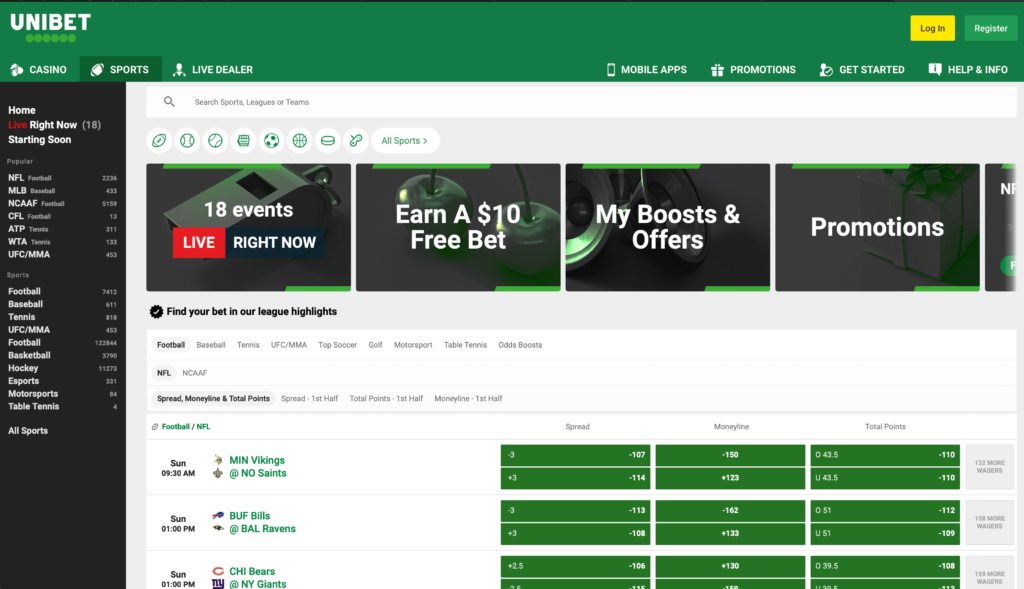Click the yellow Log In button
This screenshot has height=589, width=1024.
tap(932, 28)
